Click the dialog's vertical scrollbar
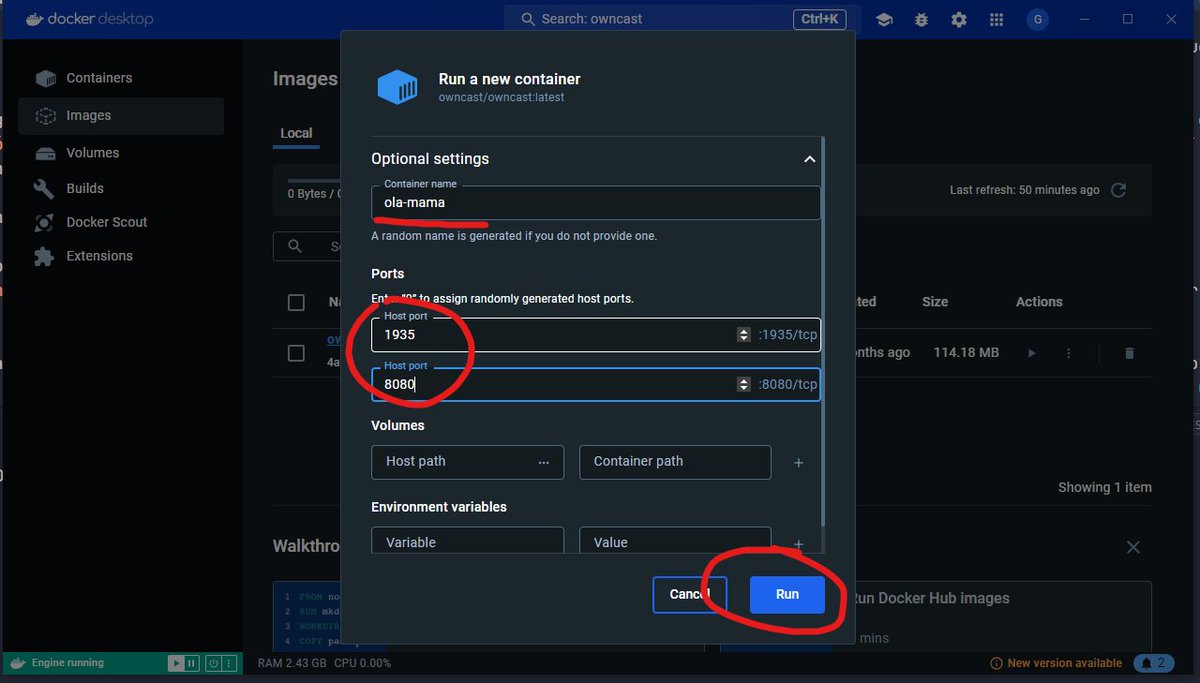The height and width of the screenshot is (683, 1200). pyautogui.click(x=823, y=330)
